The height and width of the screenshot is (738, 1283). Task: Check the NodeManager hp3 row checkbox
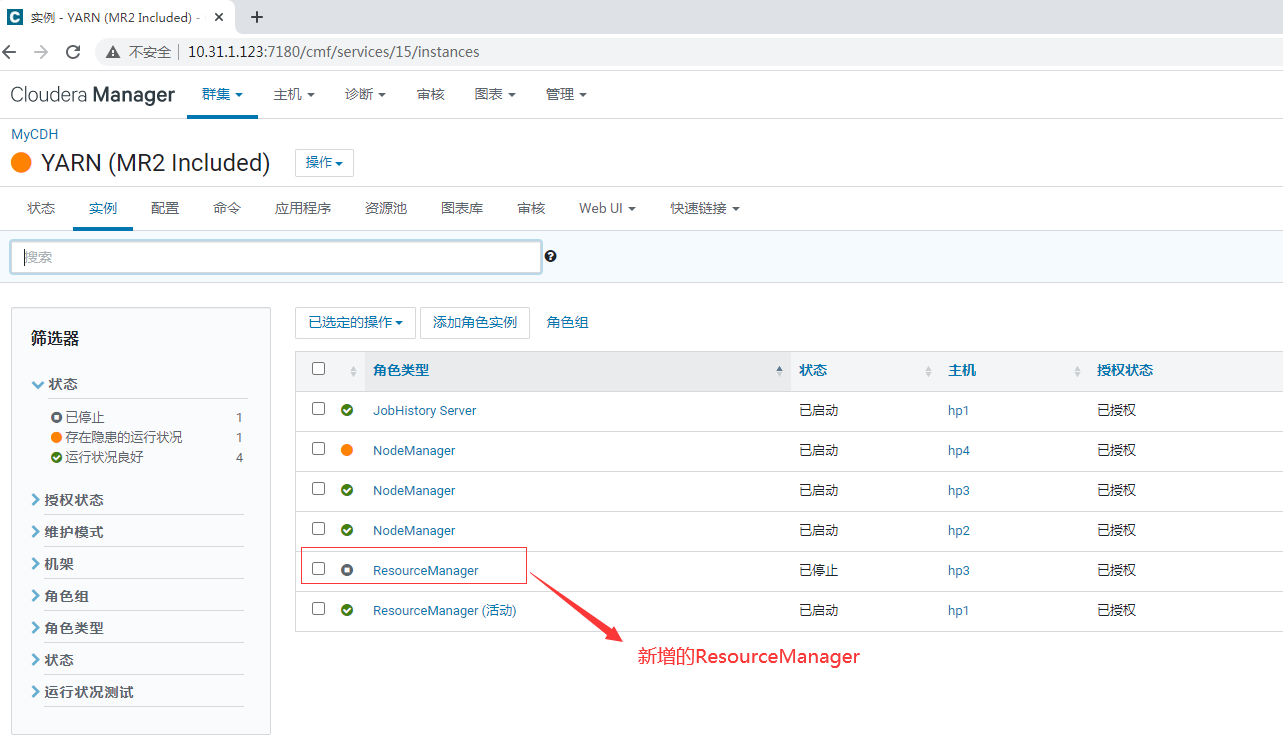(x=318, y=488)
